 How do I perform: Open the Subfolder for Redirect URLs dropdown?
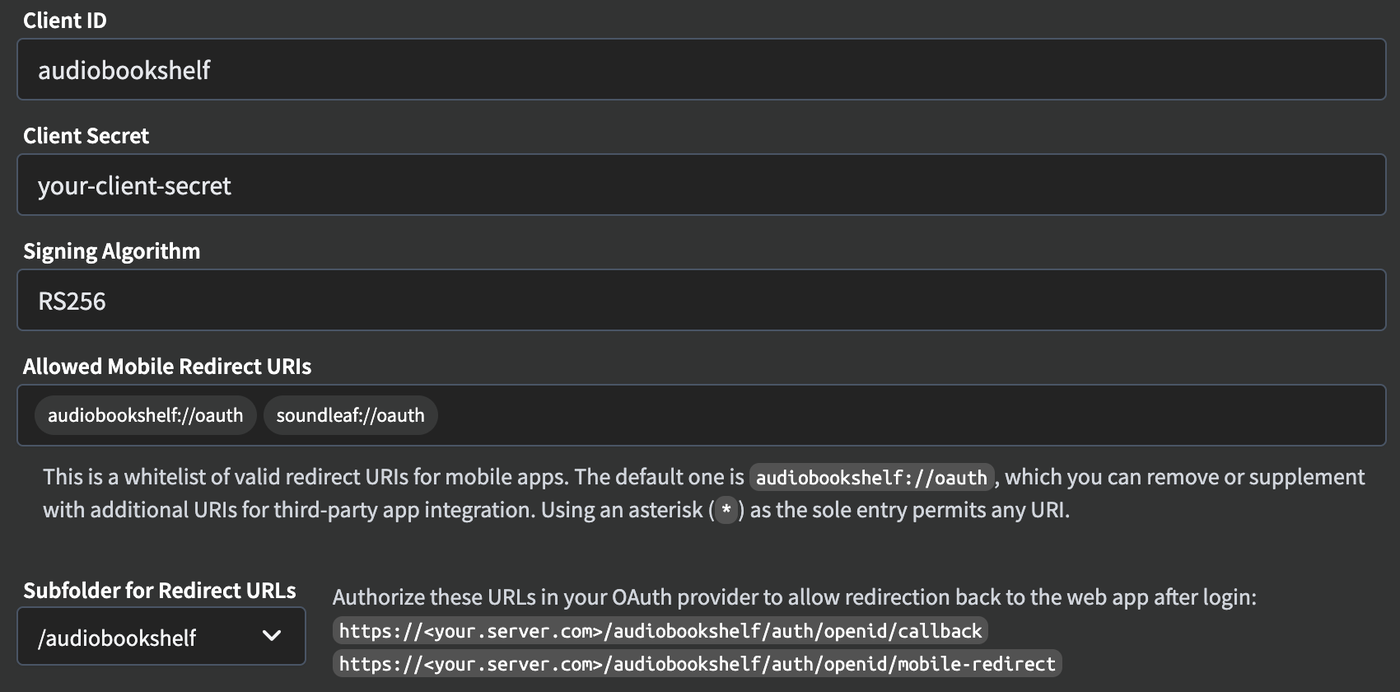tap(161, 636)
